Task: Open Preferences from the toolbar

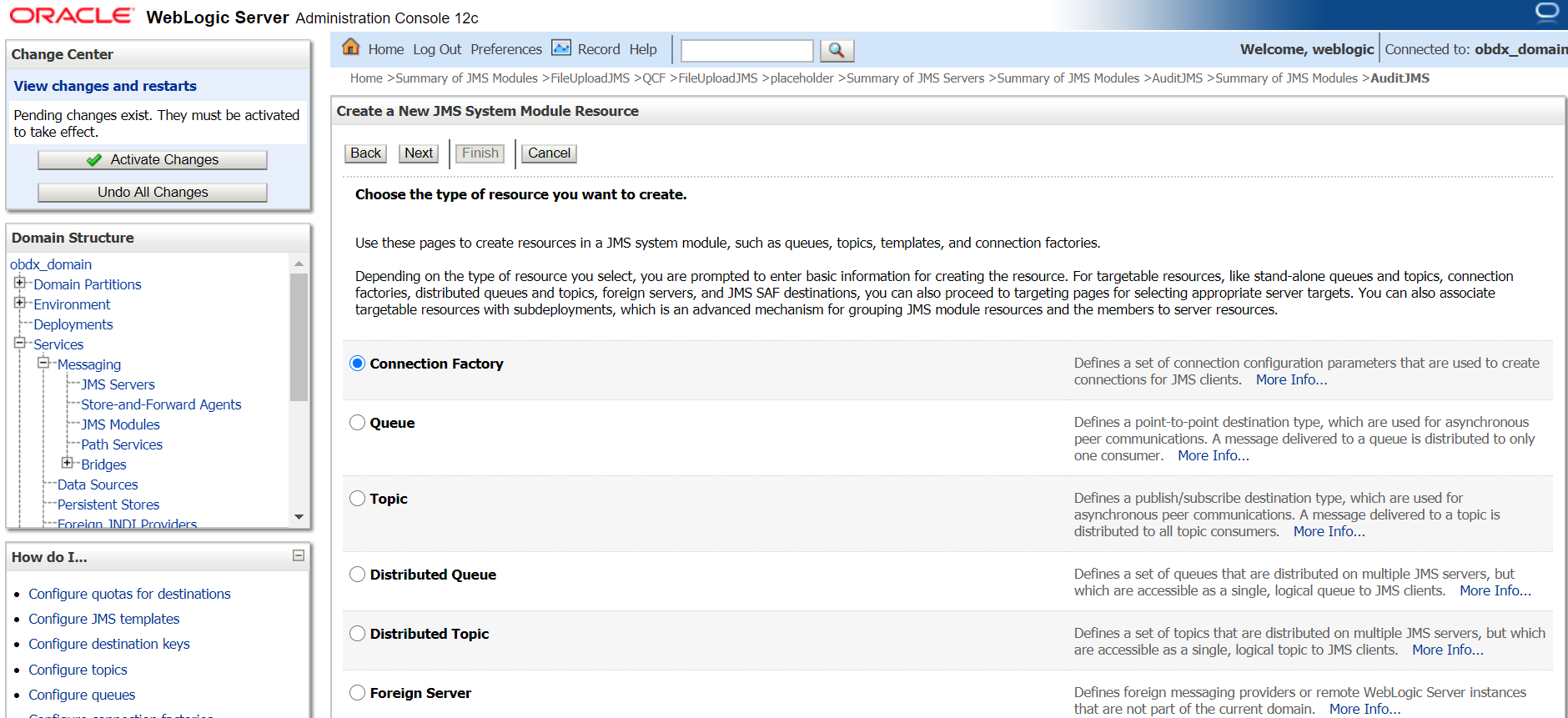Action: 506,50
